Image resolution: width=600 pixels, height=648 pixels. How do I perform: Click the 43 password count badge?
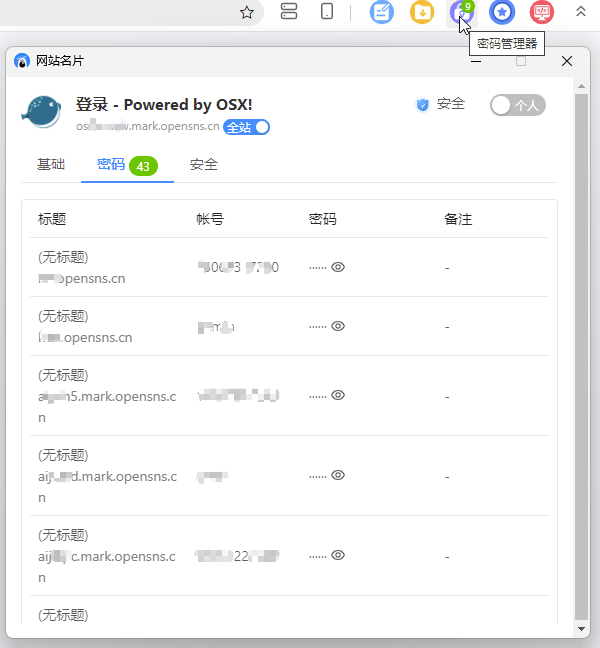[143, 166]
